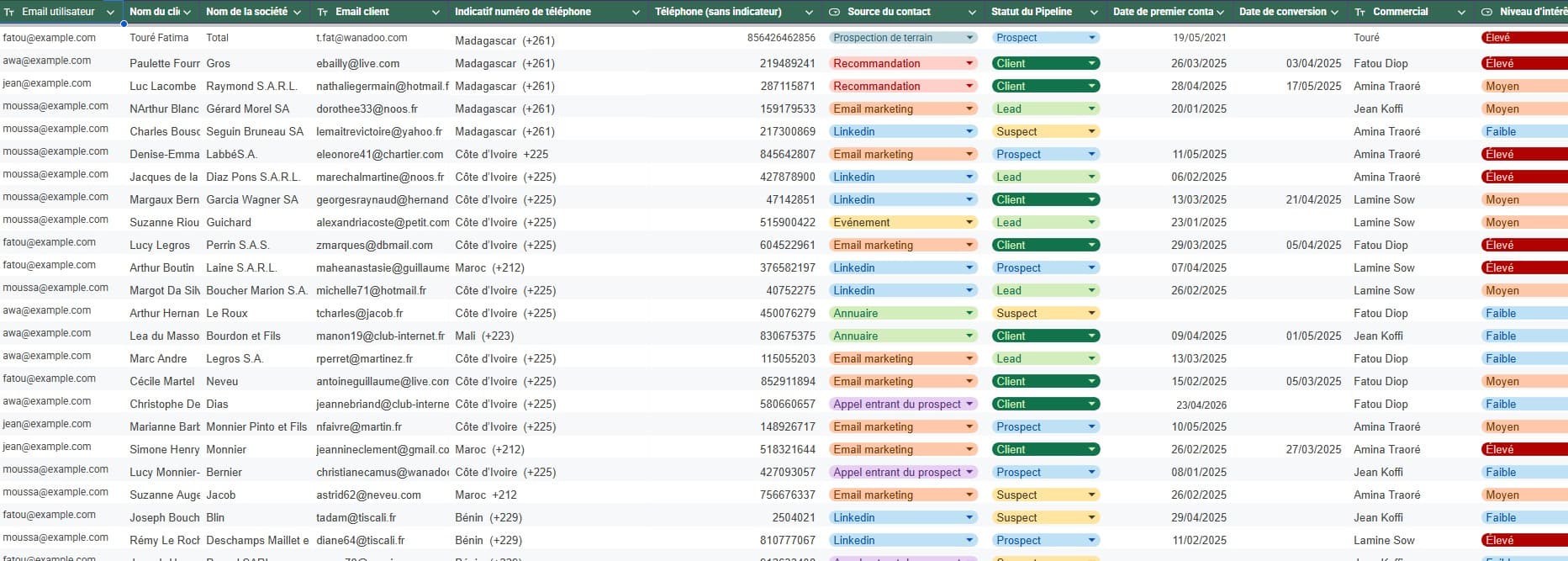Change Prospect status chip for Deschamps Maillet row
This screenshot has width=1568, height=561.
click(x=1046, y=540)
